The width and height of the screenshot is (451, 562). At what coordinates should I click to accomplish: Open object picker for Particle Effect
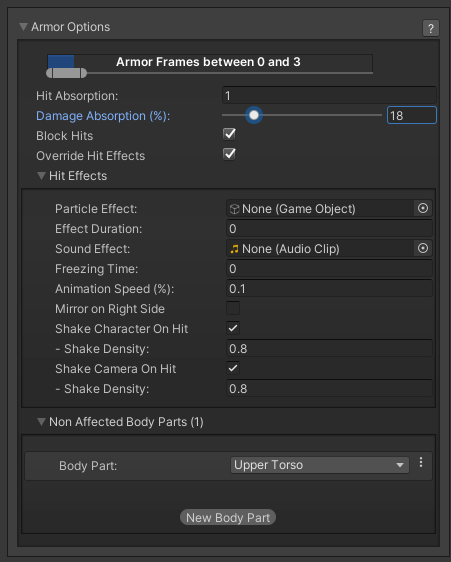(423, 208)
